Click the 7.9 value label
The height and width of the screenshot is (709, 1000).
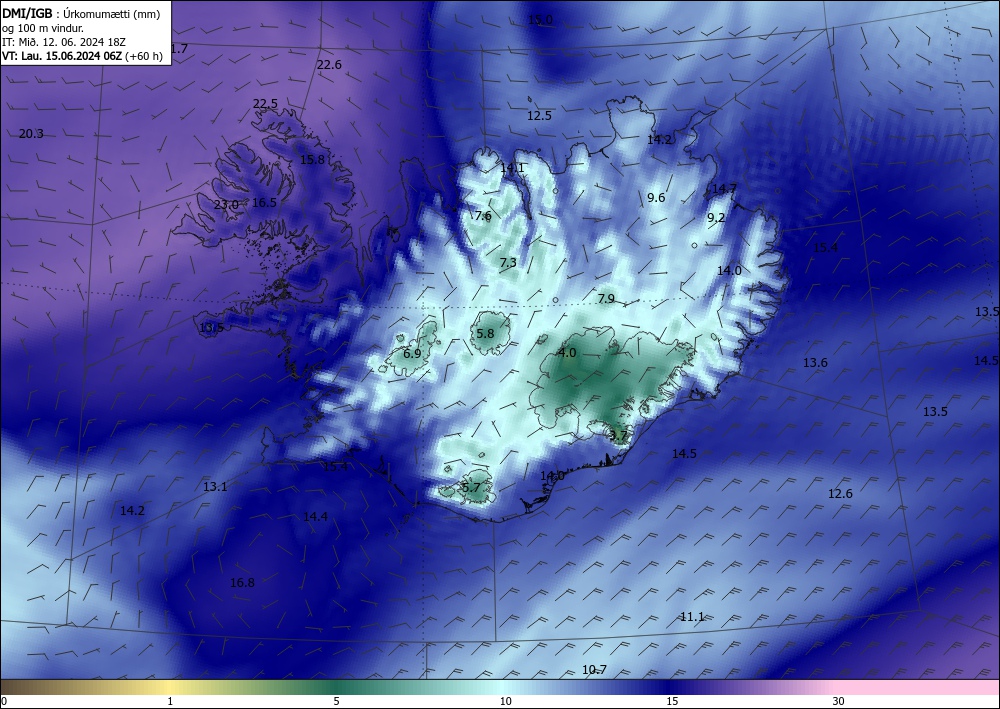point(607,299)
